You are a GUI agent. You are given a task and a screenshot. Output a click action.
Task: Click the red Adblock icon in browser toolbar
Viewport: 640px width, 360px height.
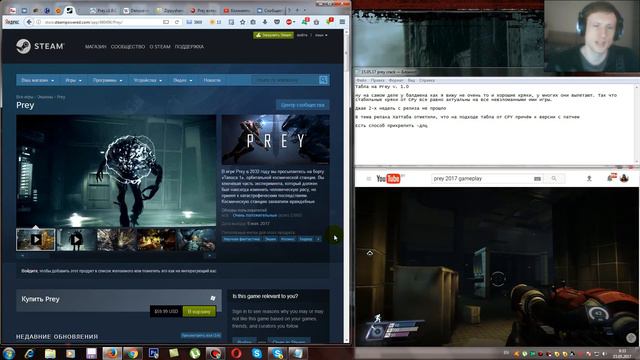[289, 22]
